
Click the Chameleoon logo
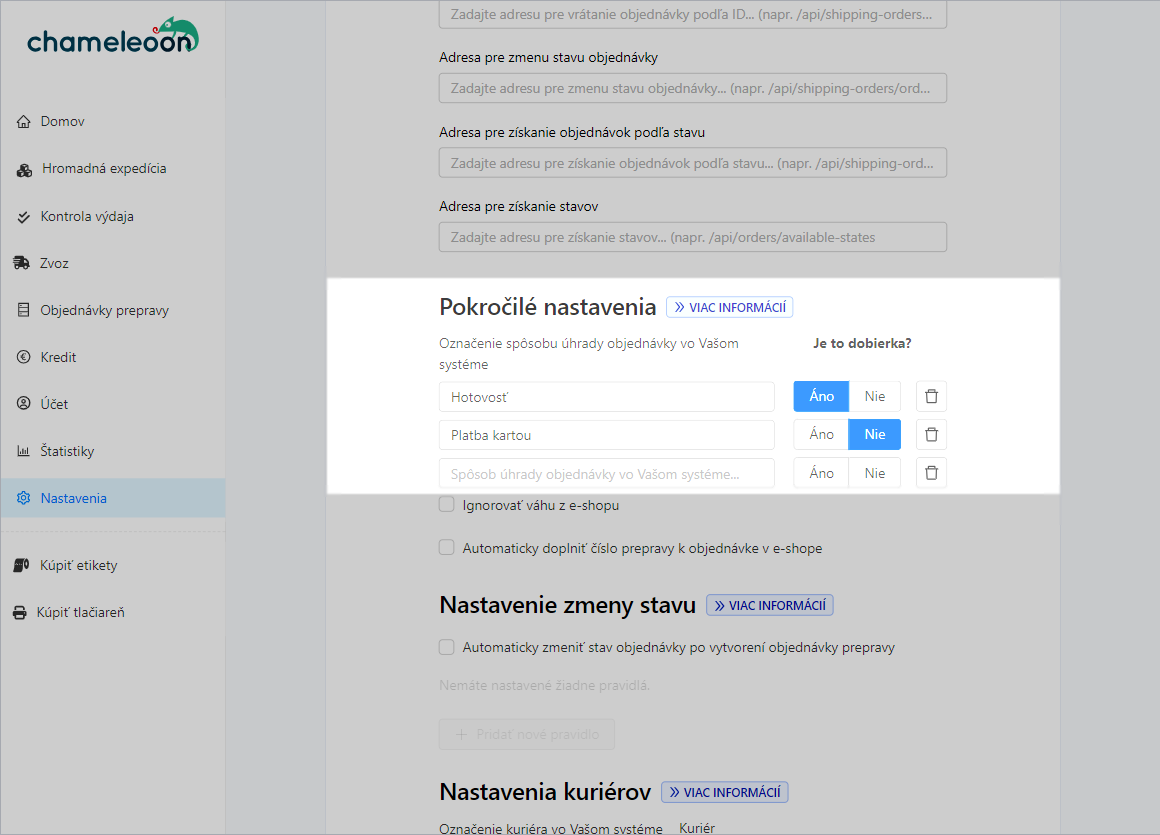click(x=112, y=37)
